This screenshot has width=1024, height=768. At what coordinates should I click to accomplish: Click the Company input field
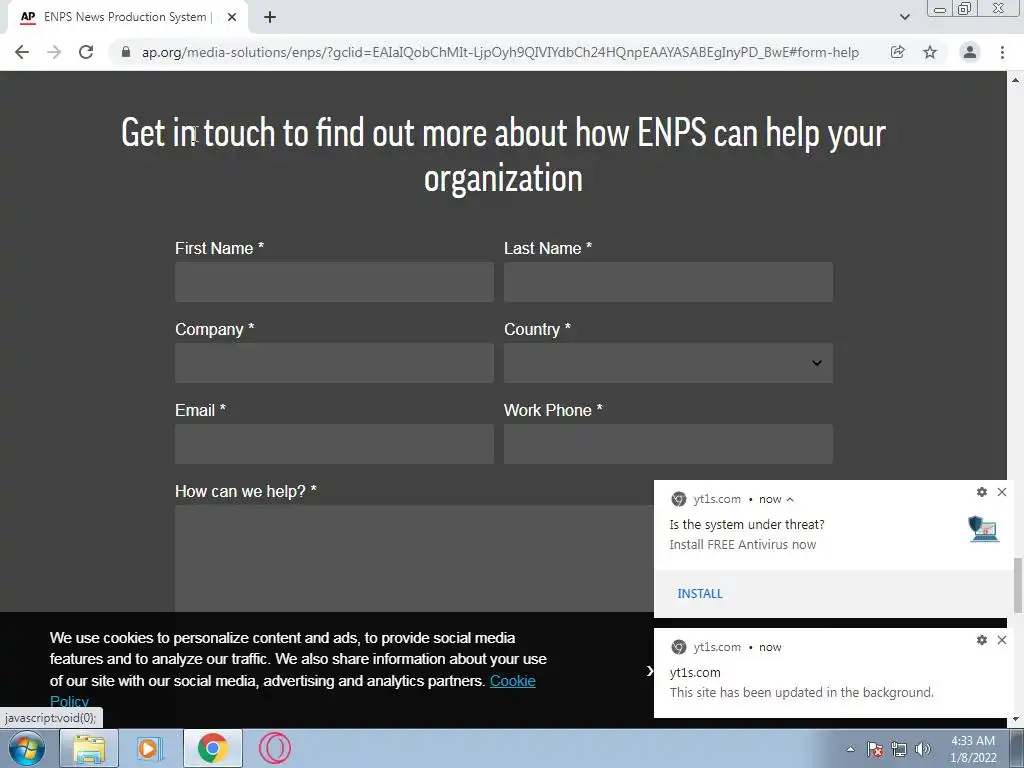pos(334,363)
